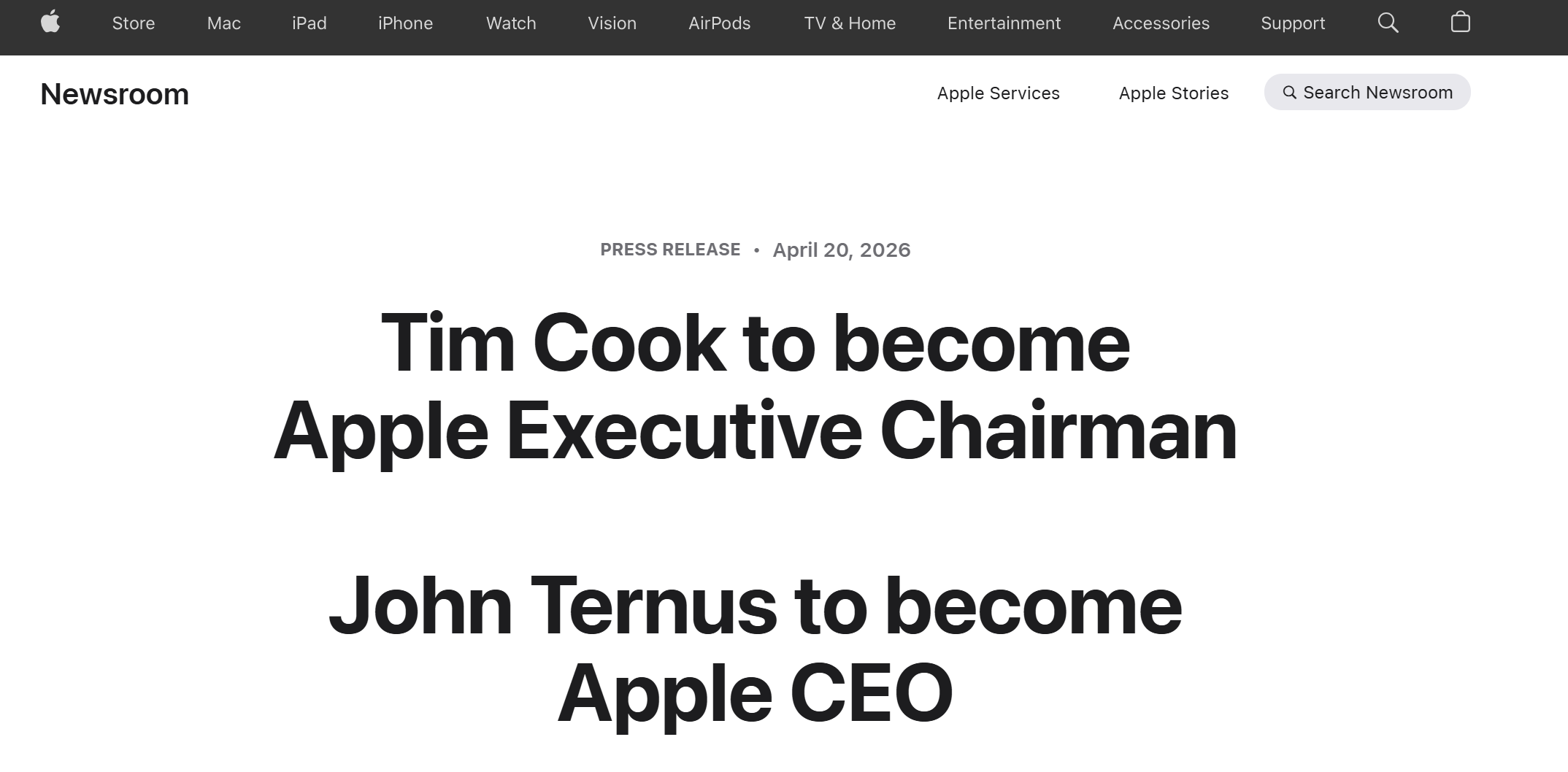Open the TV & Home section

(850, 23)
